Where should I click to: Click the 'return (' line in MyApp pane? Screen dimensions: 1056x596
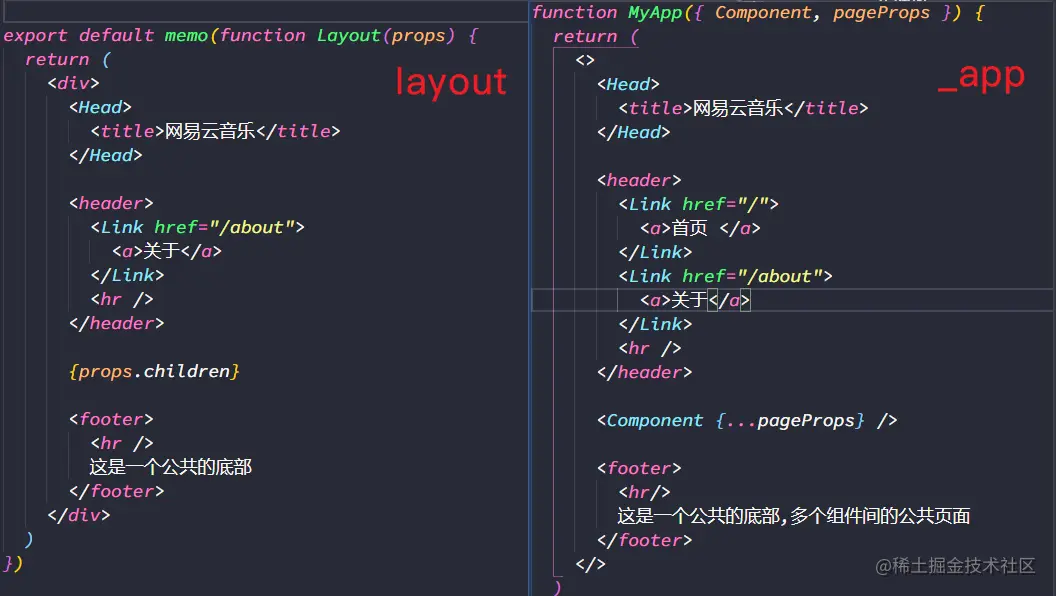(x=595, y=36)
